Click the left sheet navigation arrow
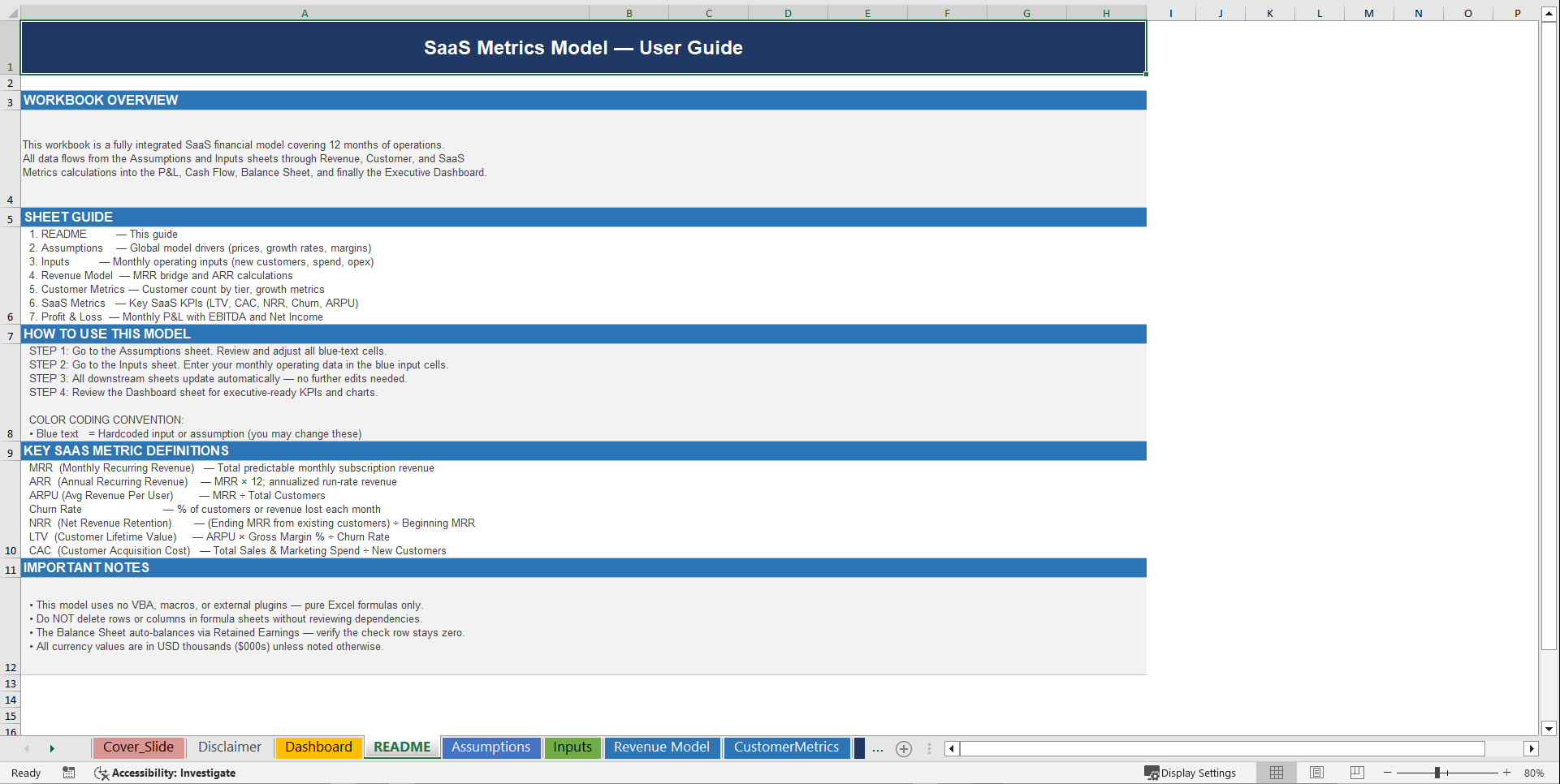Image resolution: width=1560 pixels, height=784 pixels. 27,748
